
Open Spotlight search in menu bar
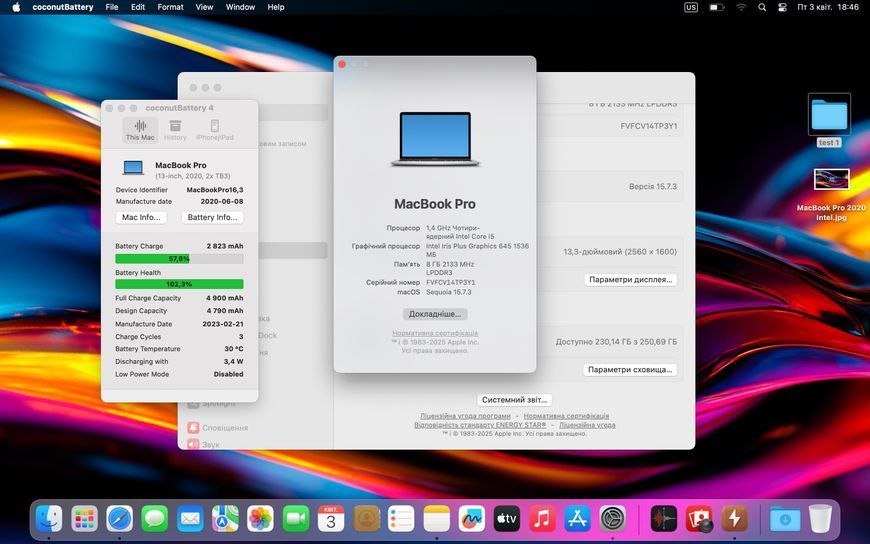(762, 7)
